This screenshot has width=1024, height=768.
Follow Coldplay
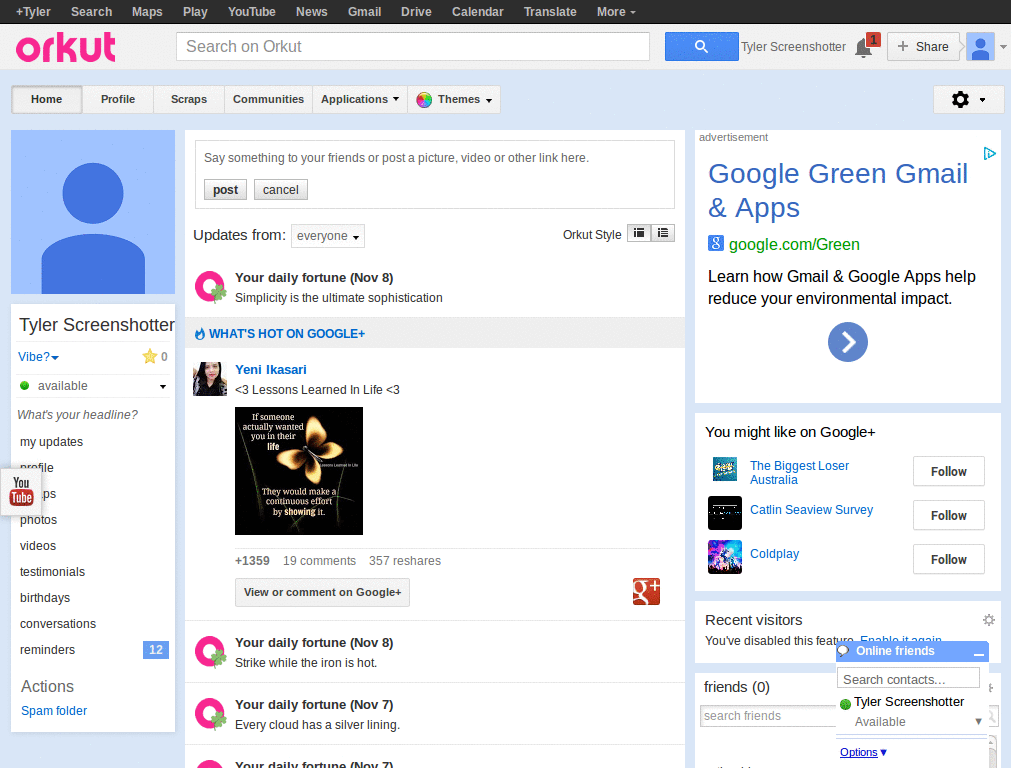948,559
